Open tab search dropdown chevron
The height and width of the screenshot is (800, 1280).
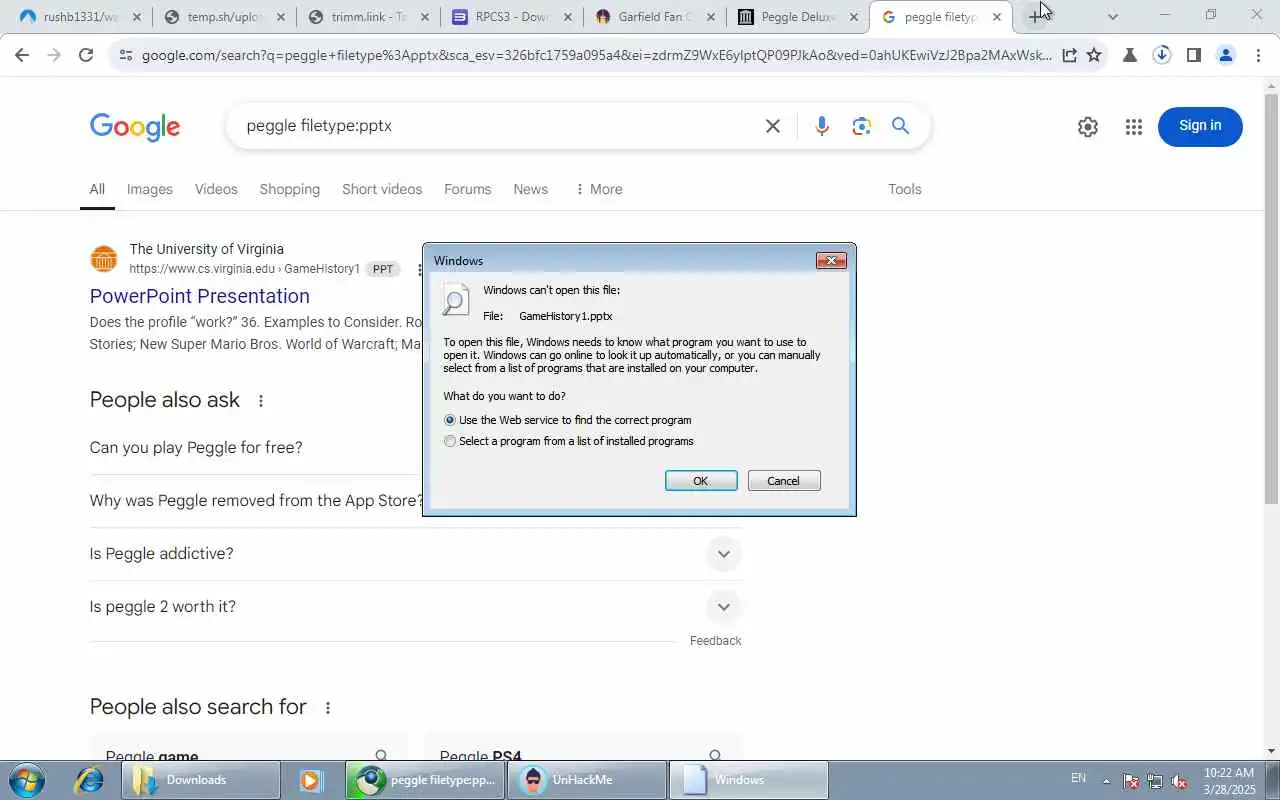[1113, 17]
